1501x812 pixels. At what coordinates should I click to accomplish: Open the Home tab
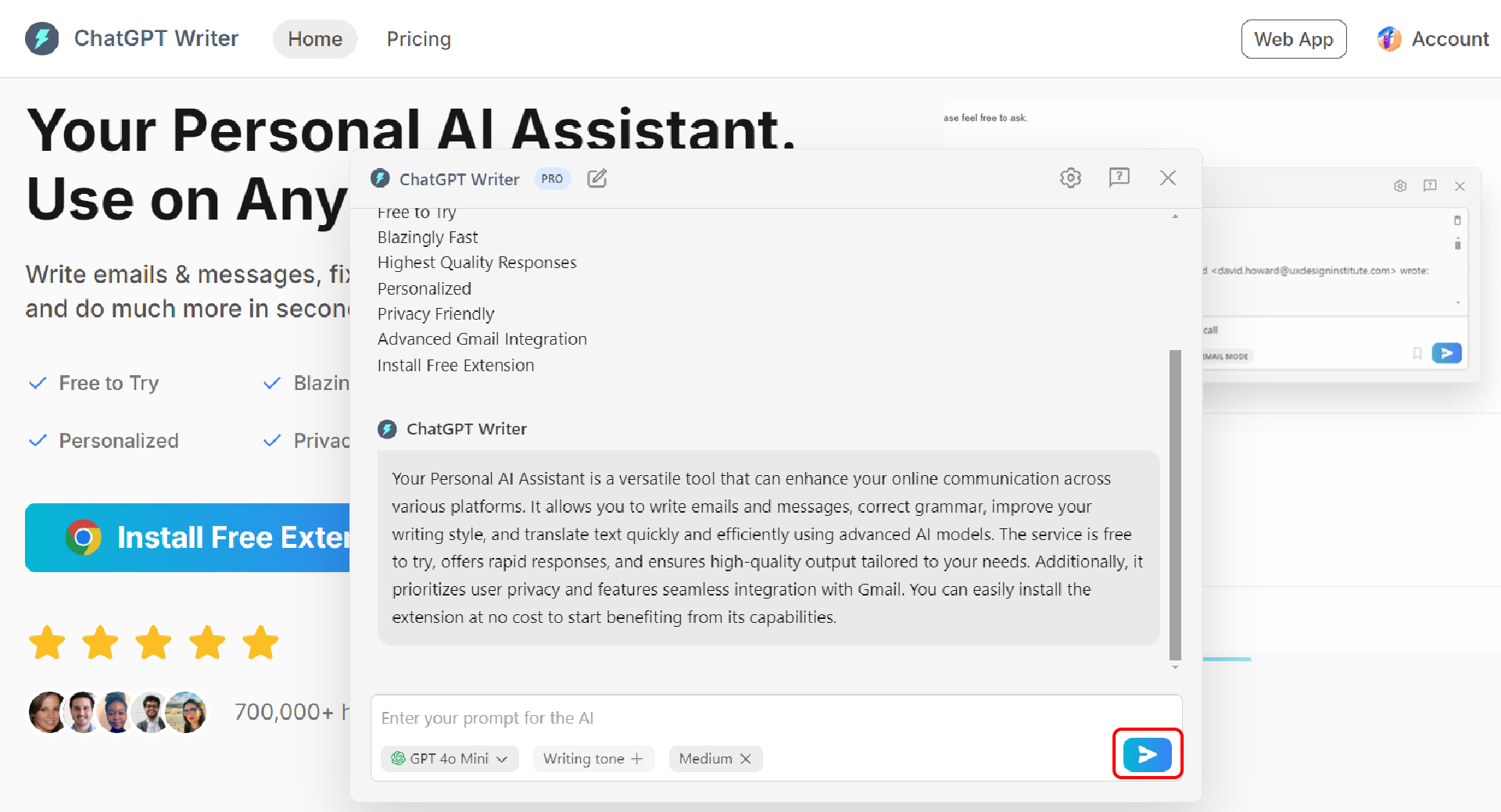pyautogui.click(x=315, y=39)
